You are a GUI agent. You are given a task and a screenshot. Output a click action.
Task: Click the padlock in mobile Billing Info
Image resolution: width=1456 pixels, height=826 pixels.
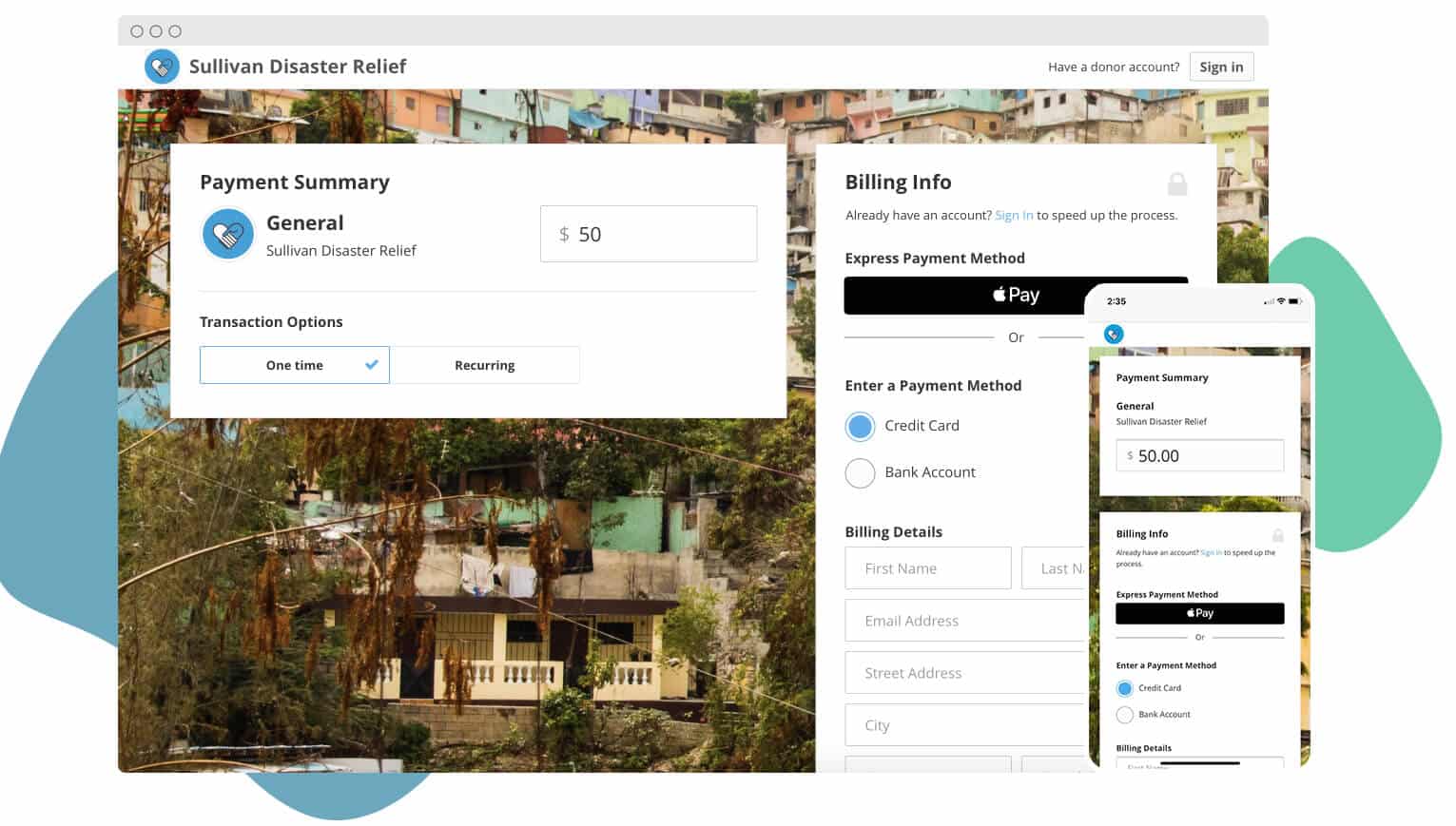click(1278, 535)
